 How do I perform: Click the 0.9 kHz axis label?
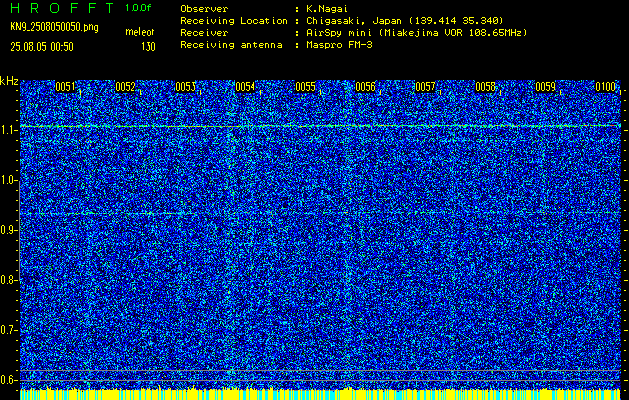[x=8, y=230]
